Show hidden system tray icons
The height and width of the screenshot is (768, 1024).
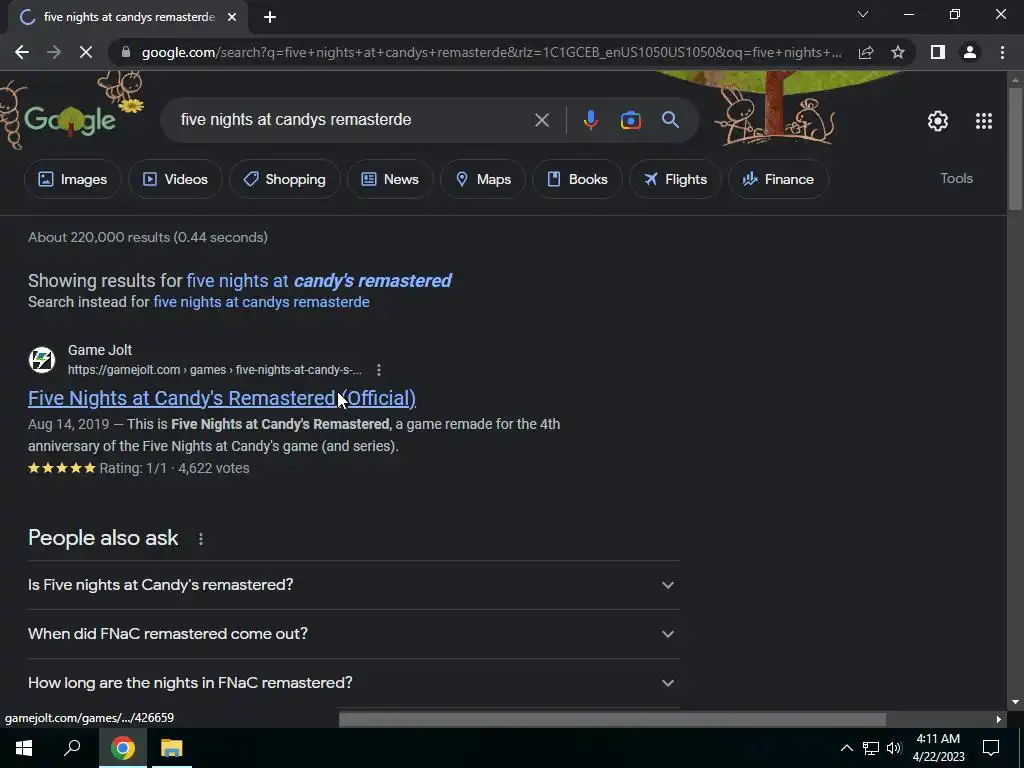846,748
